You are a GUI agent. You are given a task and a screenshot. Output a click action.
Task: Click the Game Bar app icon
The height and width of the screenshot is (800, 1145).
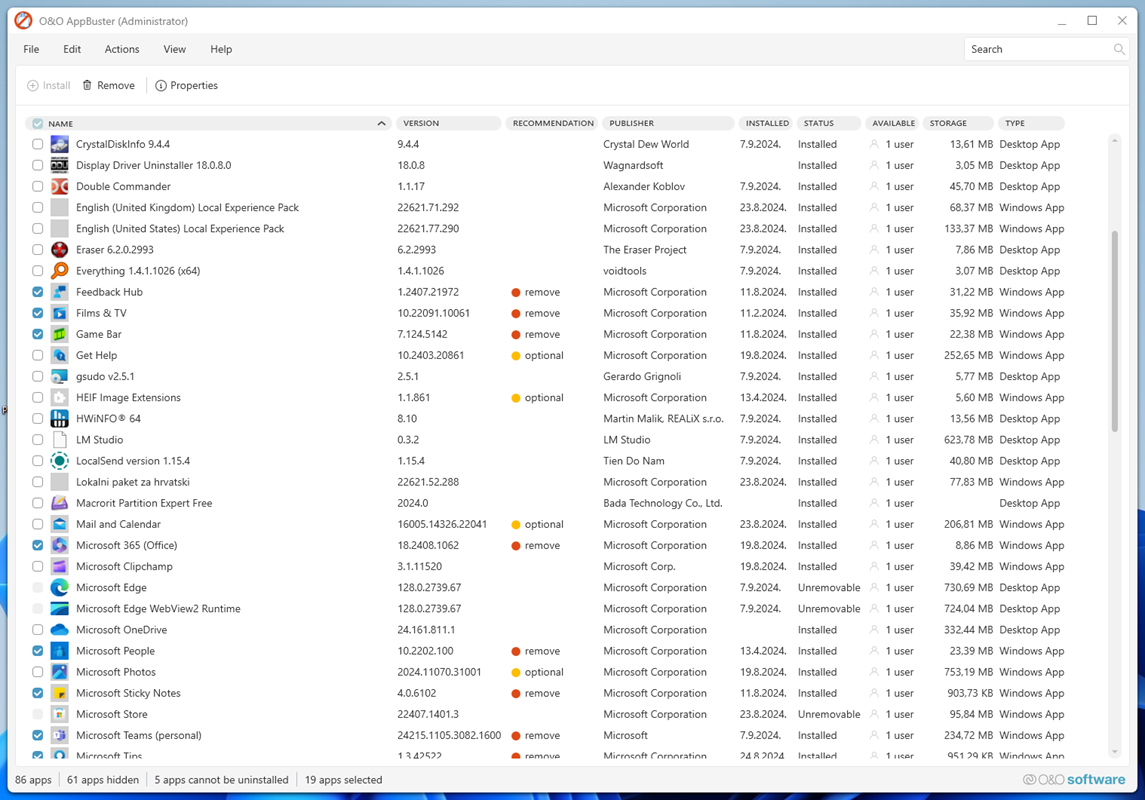(x=59, y=334)
